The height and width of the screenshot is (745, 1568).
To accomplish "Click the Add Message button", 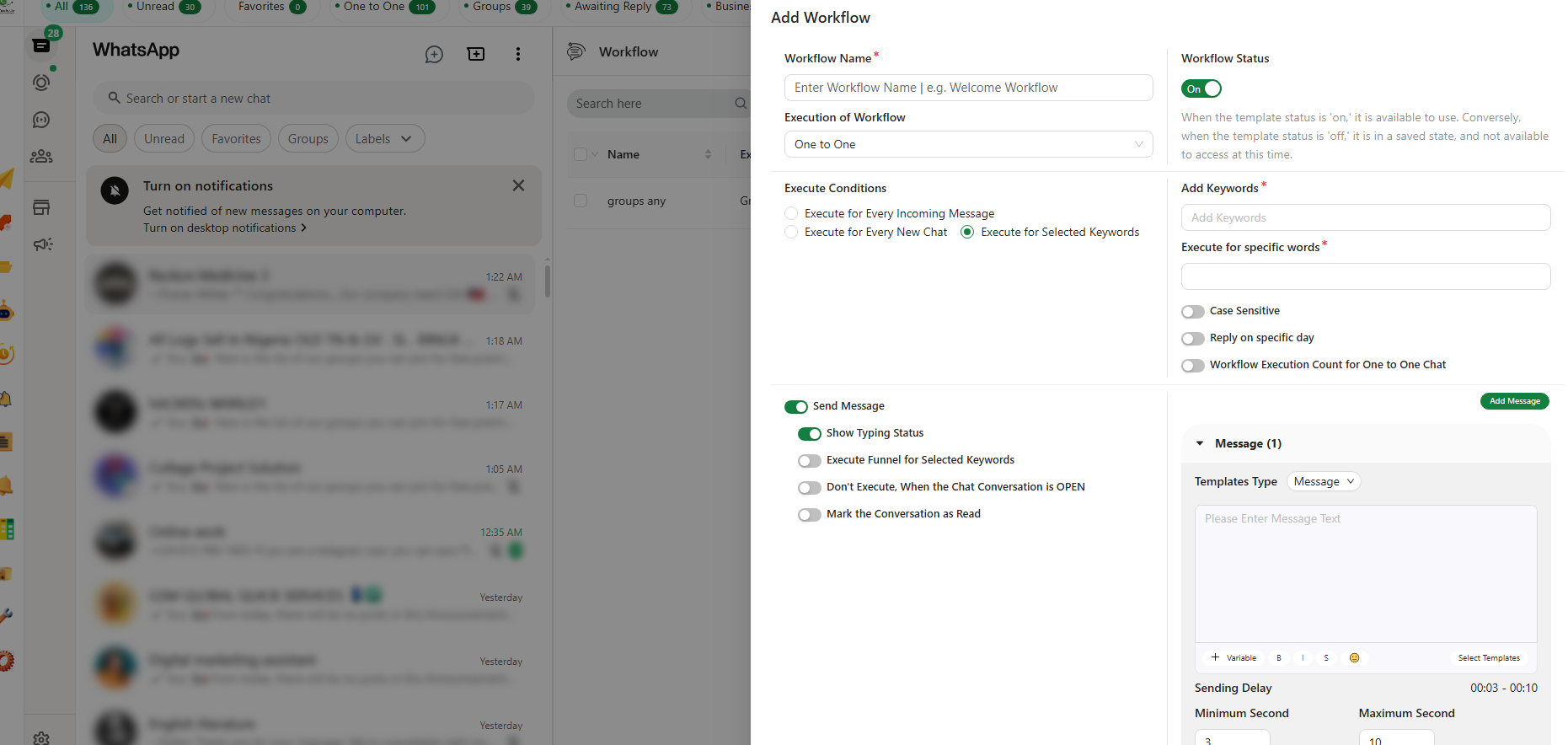I will [x=1515, y=401].
